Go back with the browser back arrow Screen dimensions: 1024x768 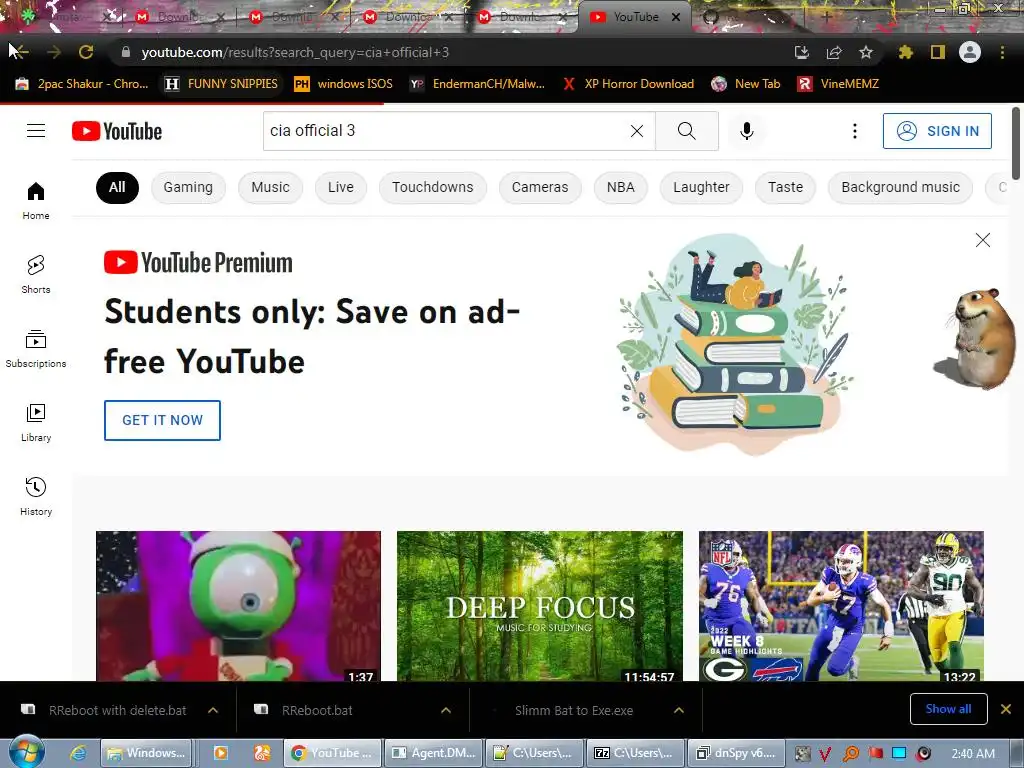[19, 52]
